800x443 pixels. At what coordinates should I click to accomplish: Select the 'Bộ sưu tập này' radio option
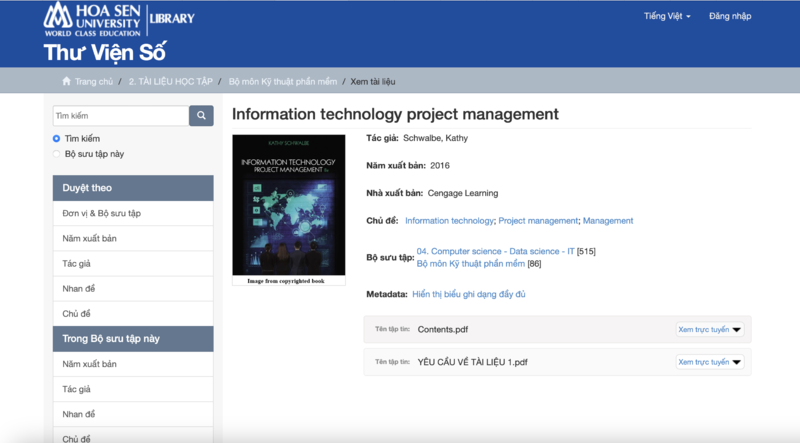(57, 154)
